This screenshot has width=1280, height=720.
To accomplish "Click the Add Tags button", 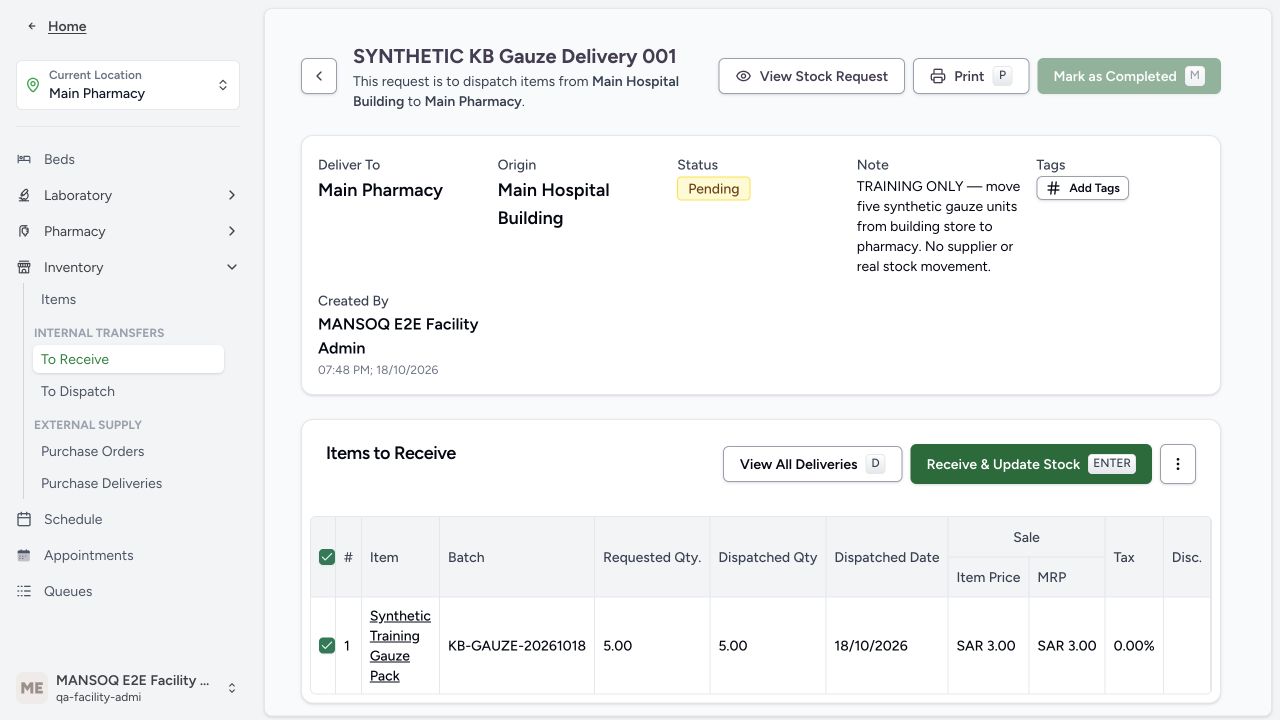I will pyautogui.click(x=1082, y=188).
